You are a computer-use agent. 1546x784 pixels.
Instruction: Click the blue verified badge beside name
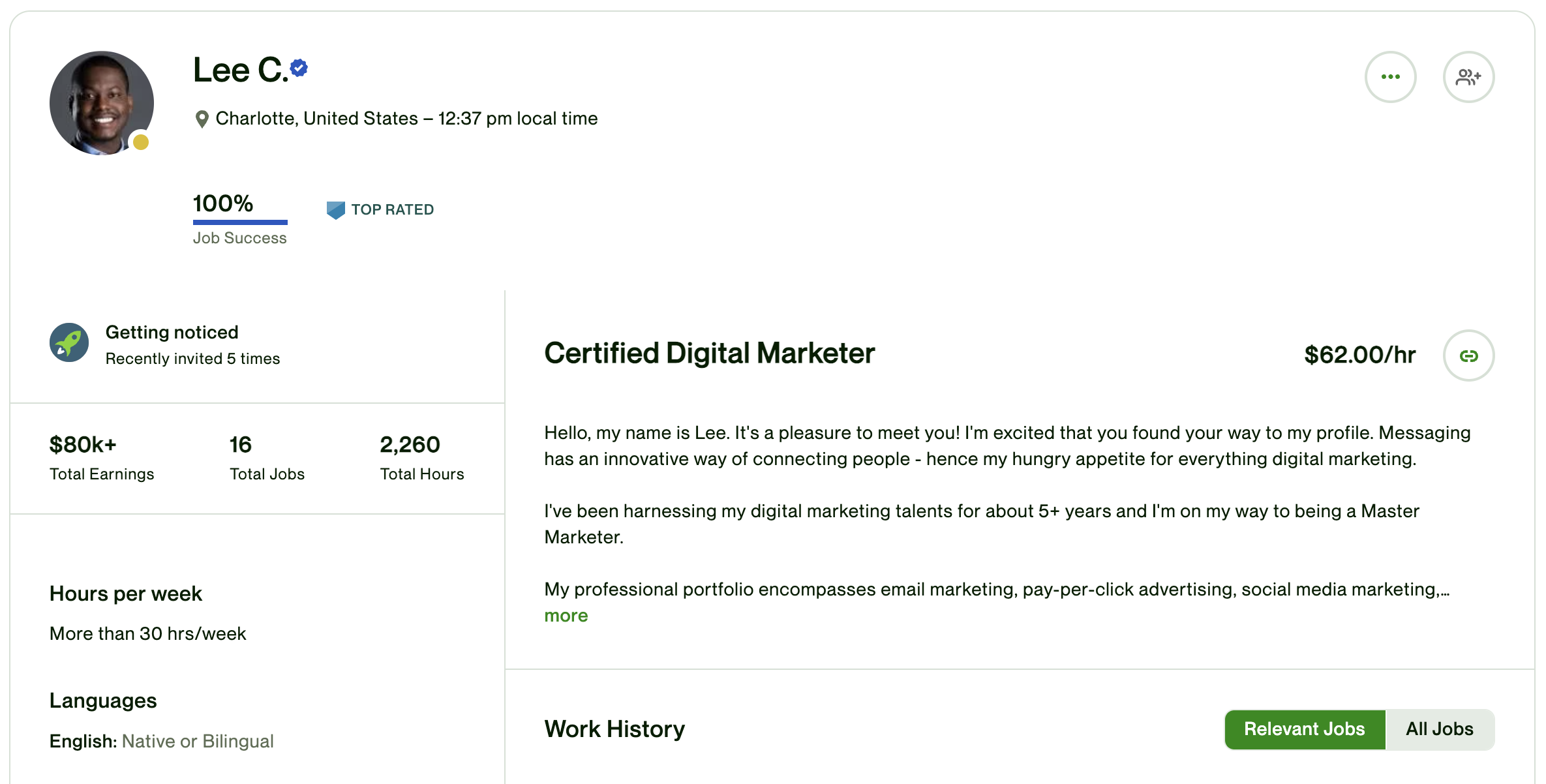click(x=299, y=68)
